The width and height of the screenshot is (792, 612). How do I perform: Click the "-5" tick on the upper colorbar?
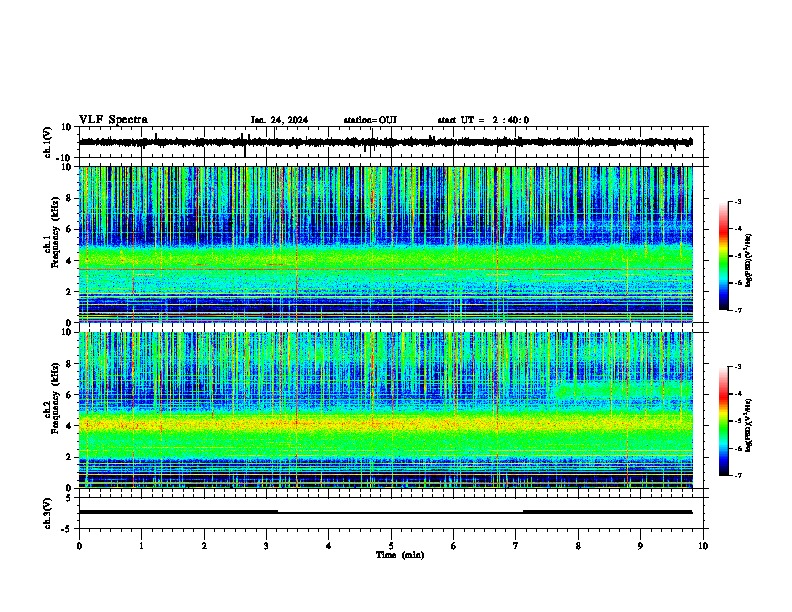737,256
